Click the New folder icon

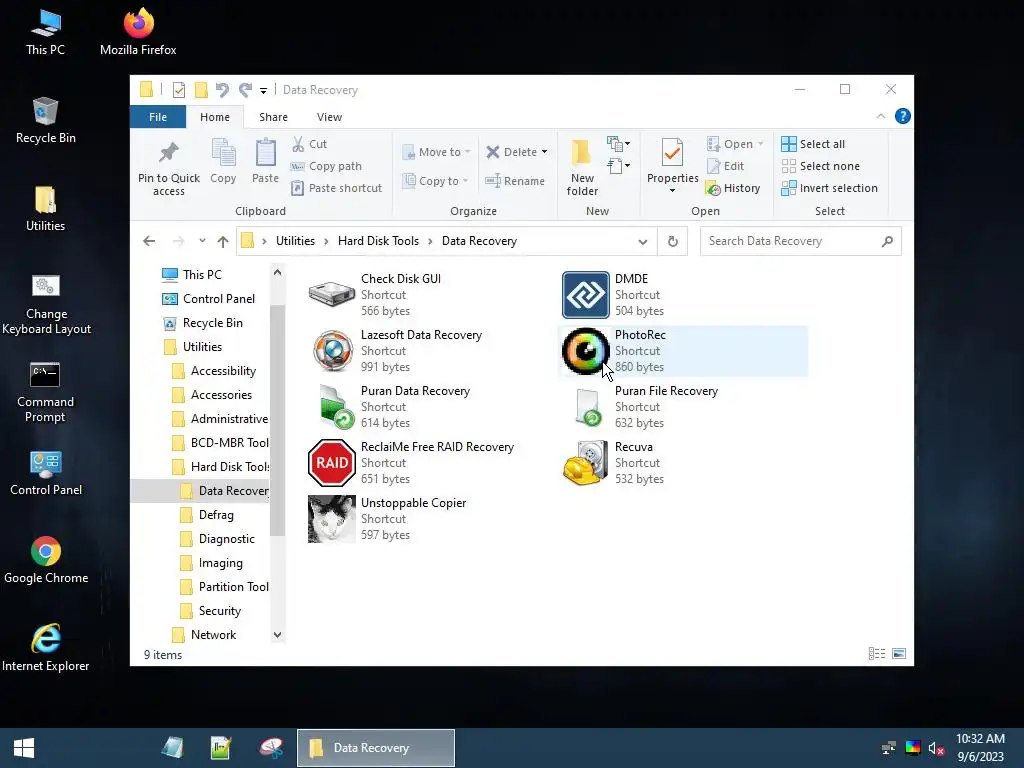click(x=581, y=152)
